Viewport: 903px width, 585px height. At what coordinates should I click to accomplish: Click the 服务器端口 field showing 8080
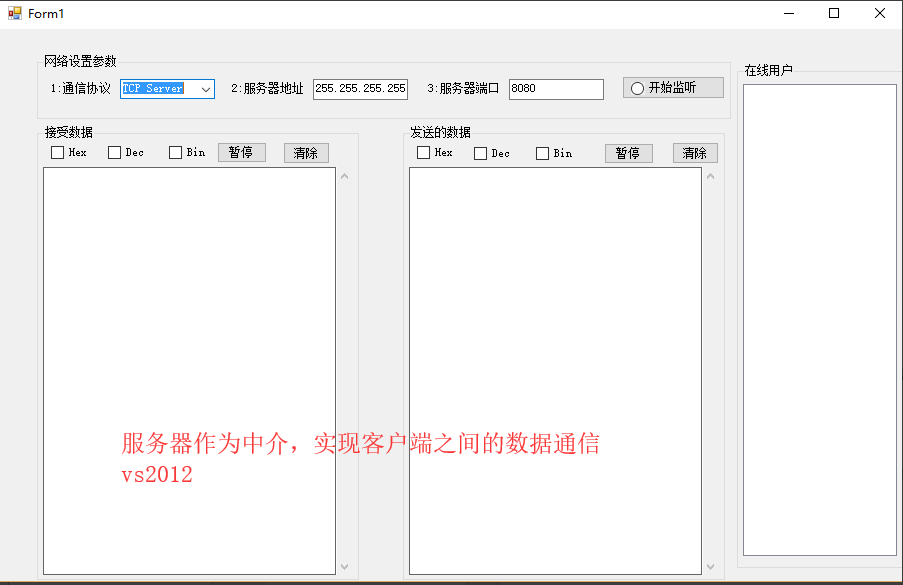(x=556, y=89)
